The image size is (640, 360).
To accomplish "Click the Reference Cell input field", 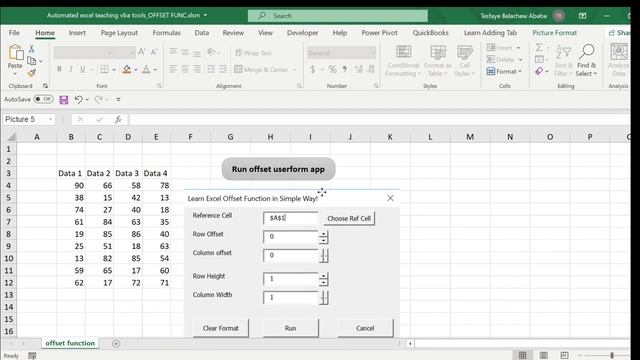I will pos(290,218).
